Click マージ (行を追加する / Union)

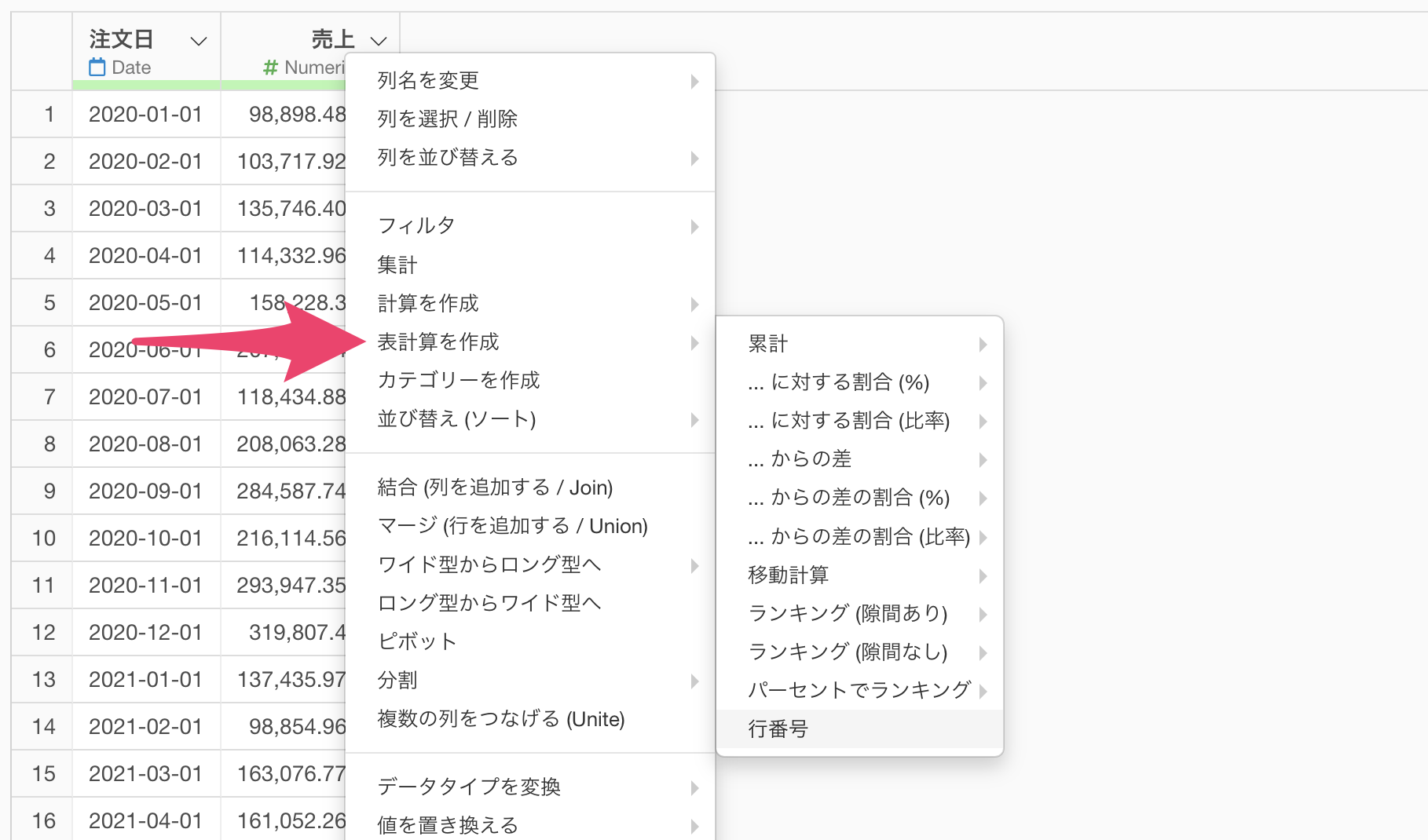coord(512,526)
